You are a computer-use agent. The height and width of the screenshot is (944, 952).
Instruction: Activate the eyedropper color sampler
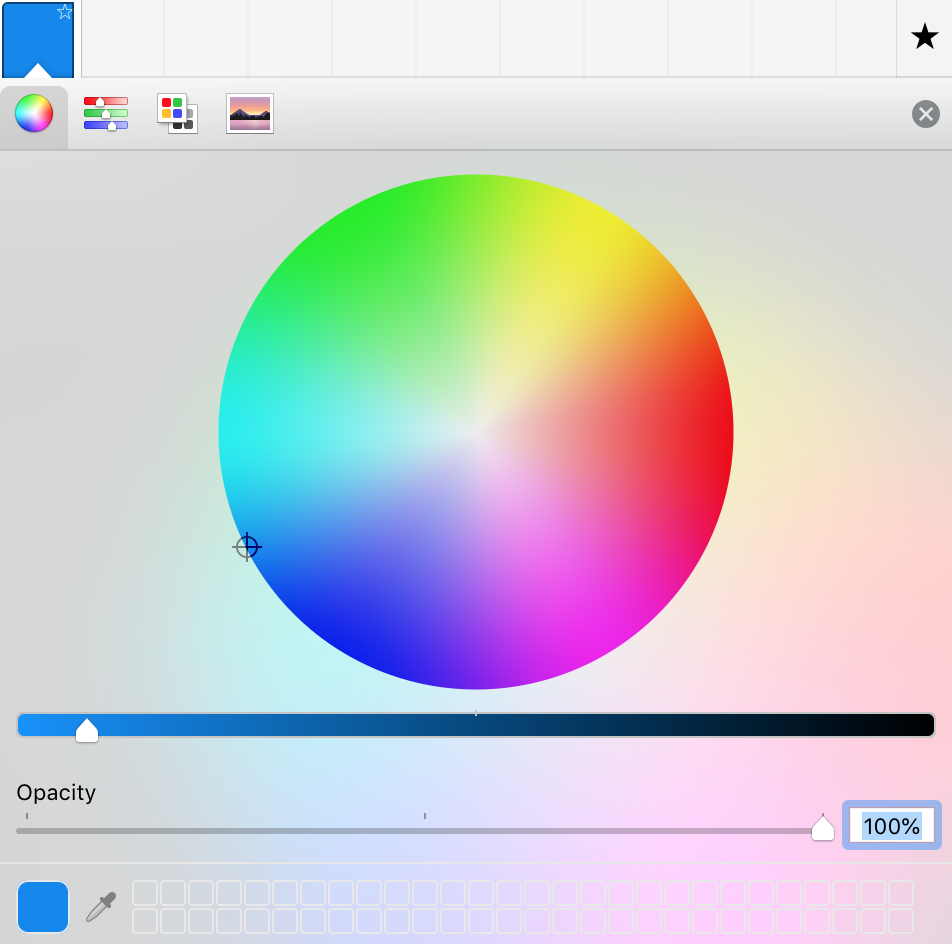(x=101, y=906)
